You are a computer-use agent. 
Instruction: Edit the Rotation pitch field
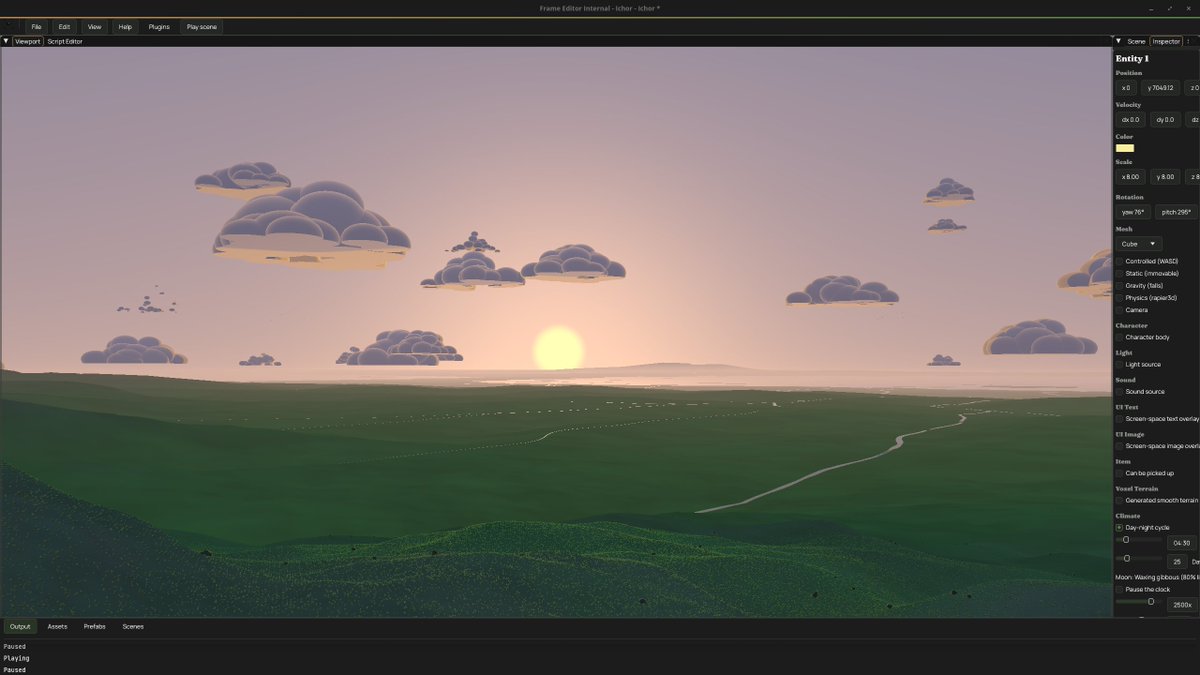(x=1176, y=212)
